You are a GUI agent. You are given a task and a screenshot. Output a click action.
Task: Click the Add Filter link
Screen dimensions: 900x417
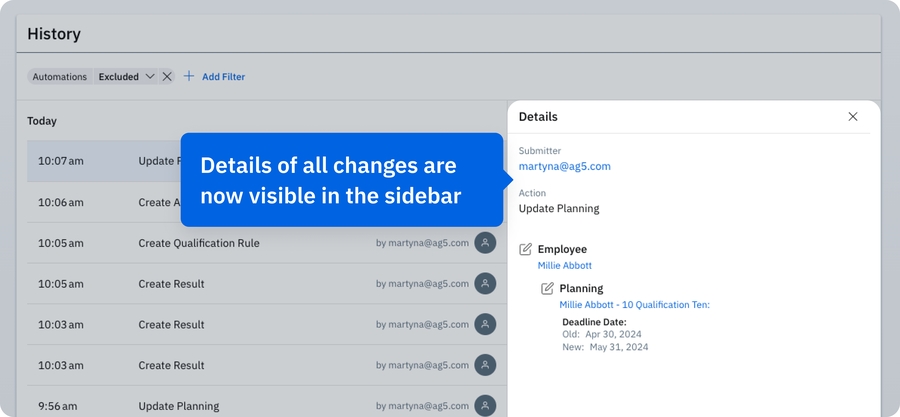(x=223, y=77)
